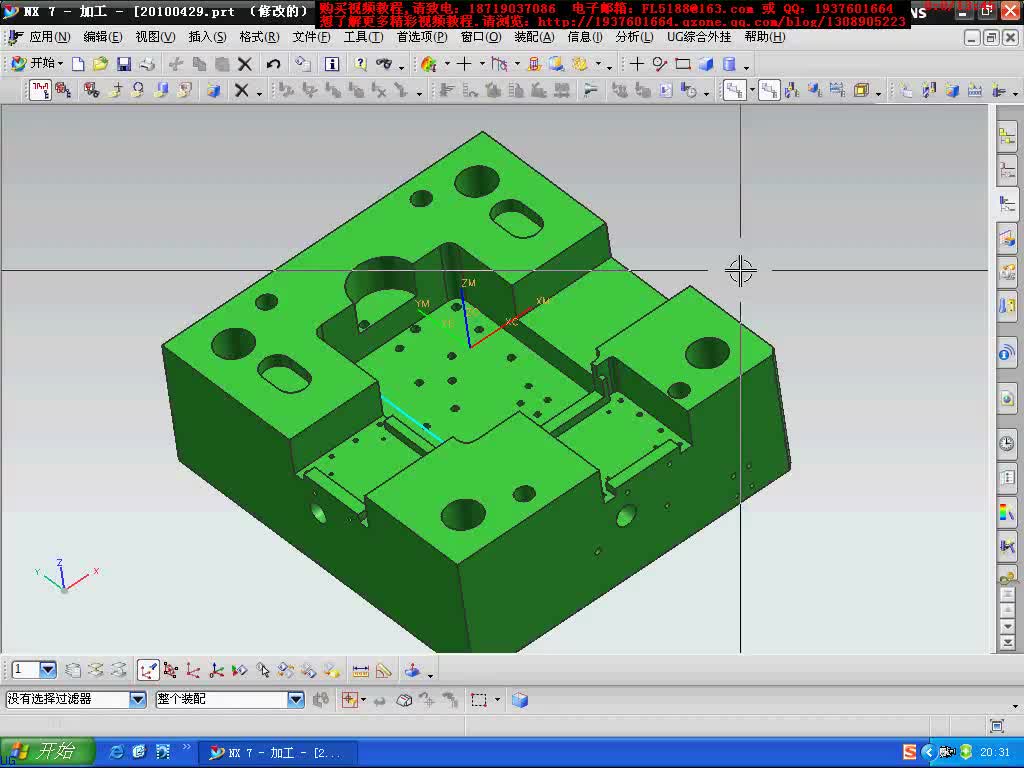Open the 视图(V) menu

[155, 37]
